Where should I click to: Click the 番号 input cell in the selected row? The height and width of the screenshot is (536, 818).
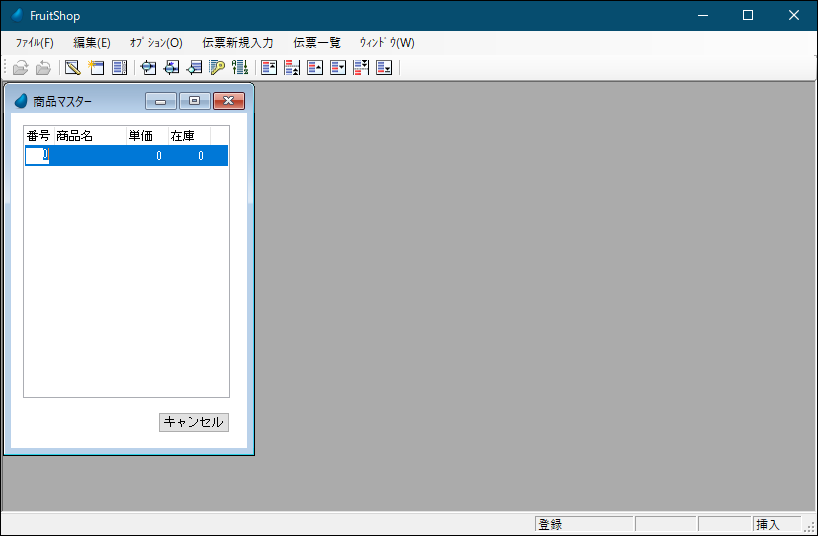pyautogui.click(x=37, y=156)
